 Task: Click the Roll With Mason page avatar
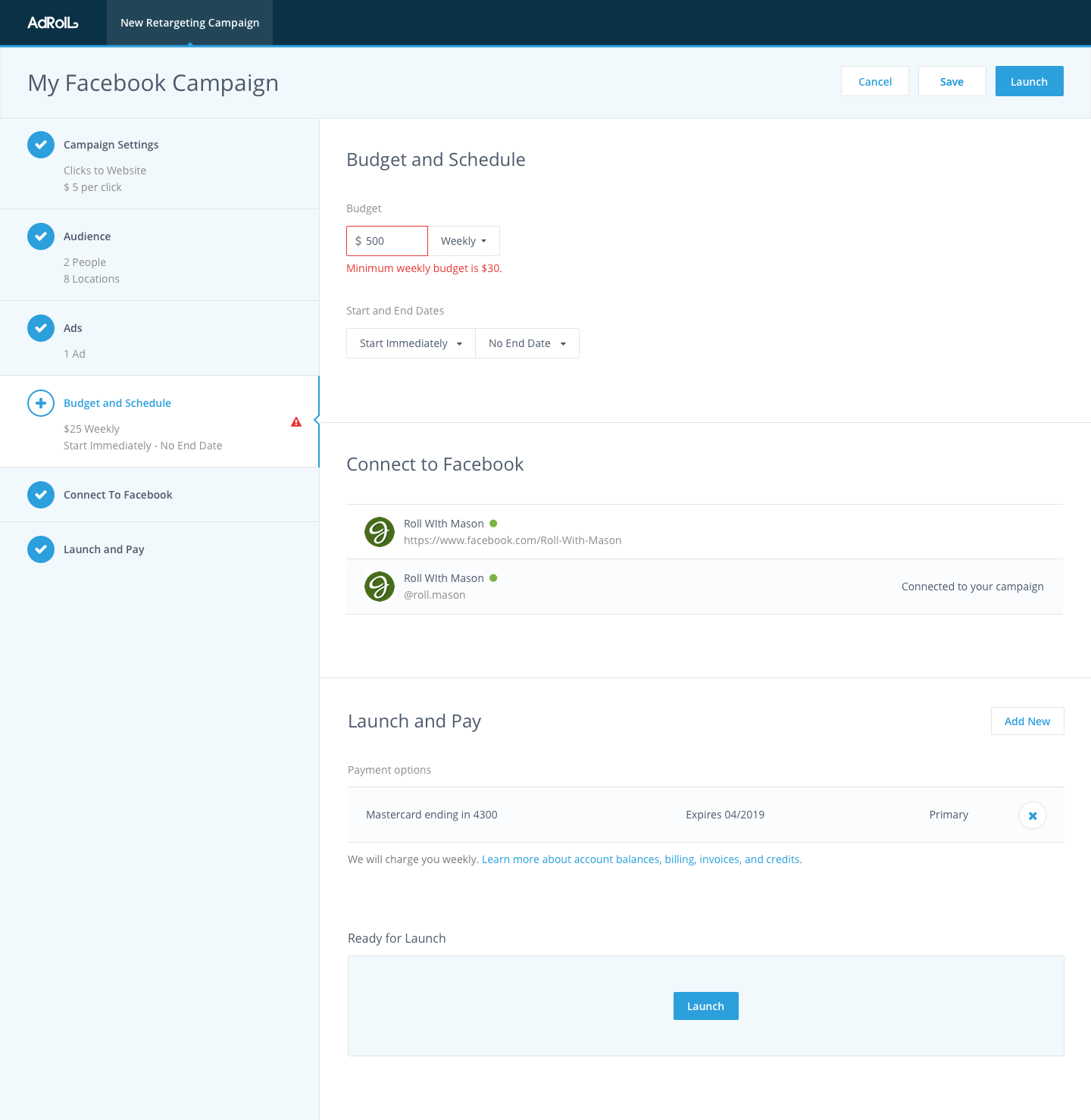[x=380, y=532]
